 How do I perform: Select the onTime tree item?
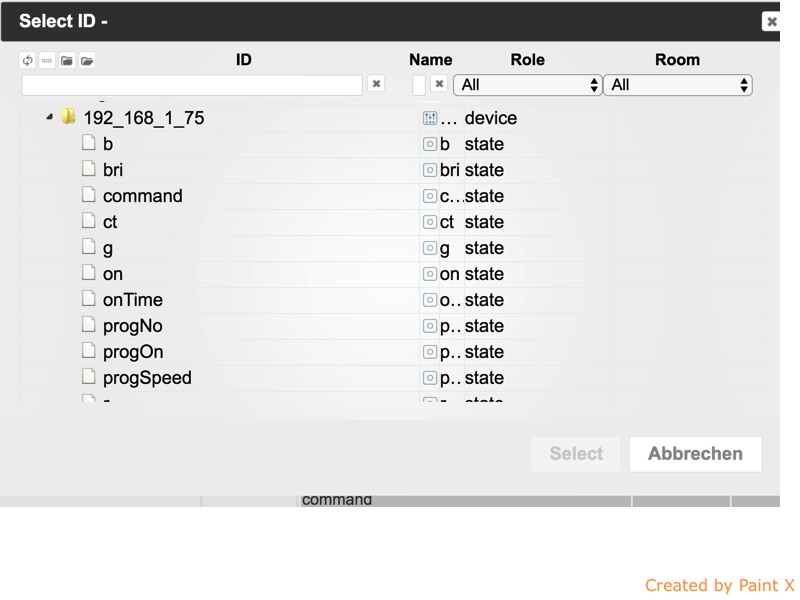click(132, 300)
